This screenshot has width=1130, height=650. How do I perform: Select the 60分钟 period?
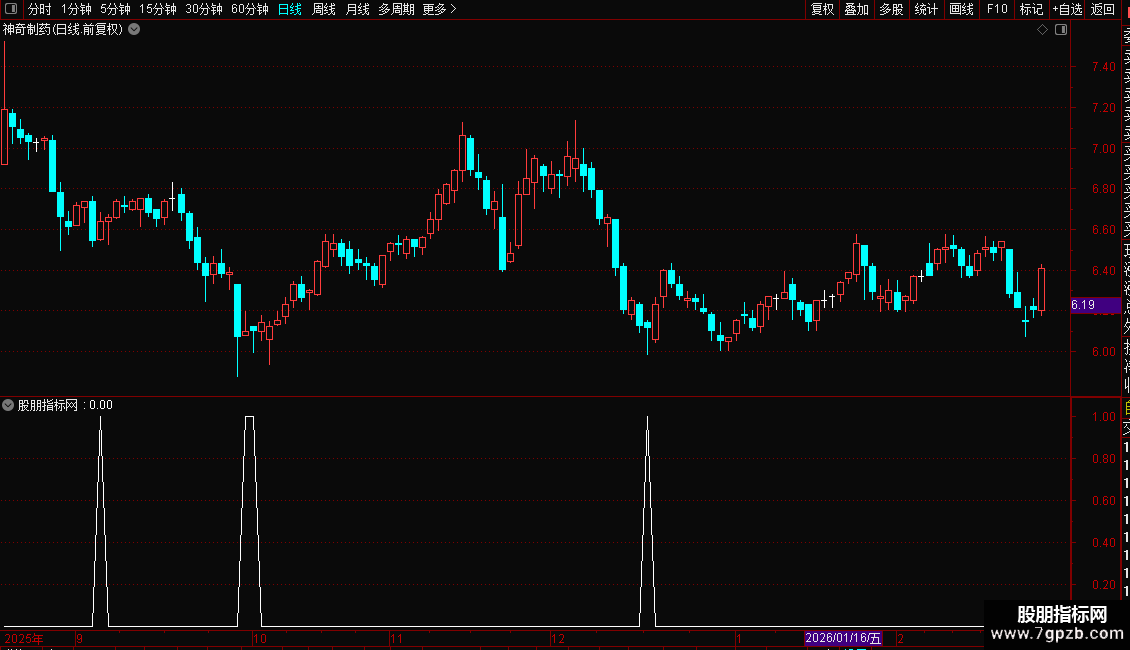point(249,9)
